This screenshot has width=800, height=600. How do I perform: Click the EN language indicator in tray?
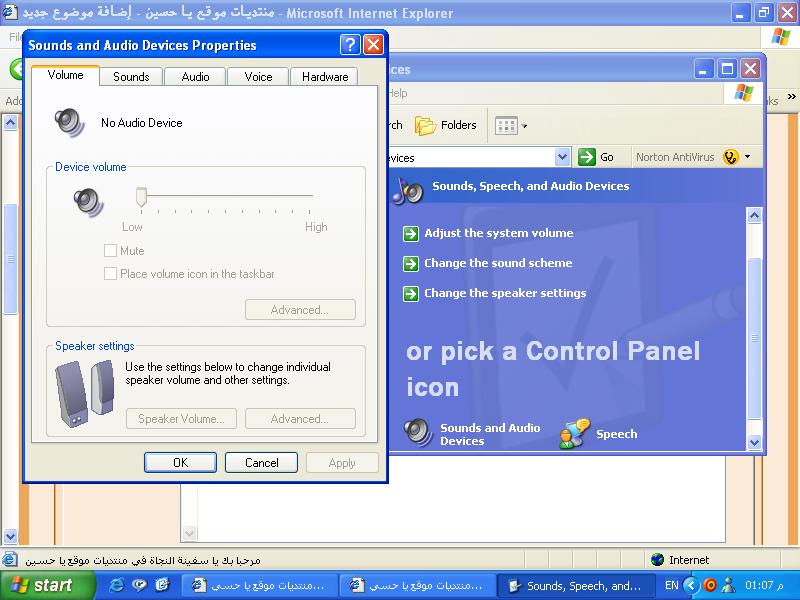(x=671, y=585)
